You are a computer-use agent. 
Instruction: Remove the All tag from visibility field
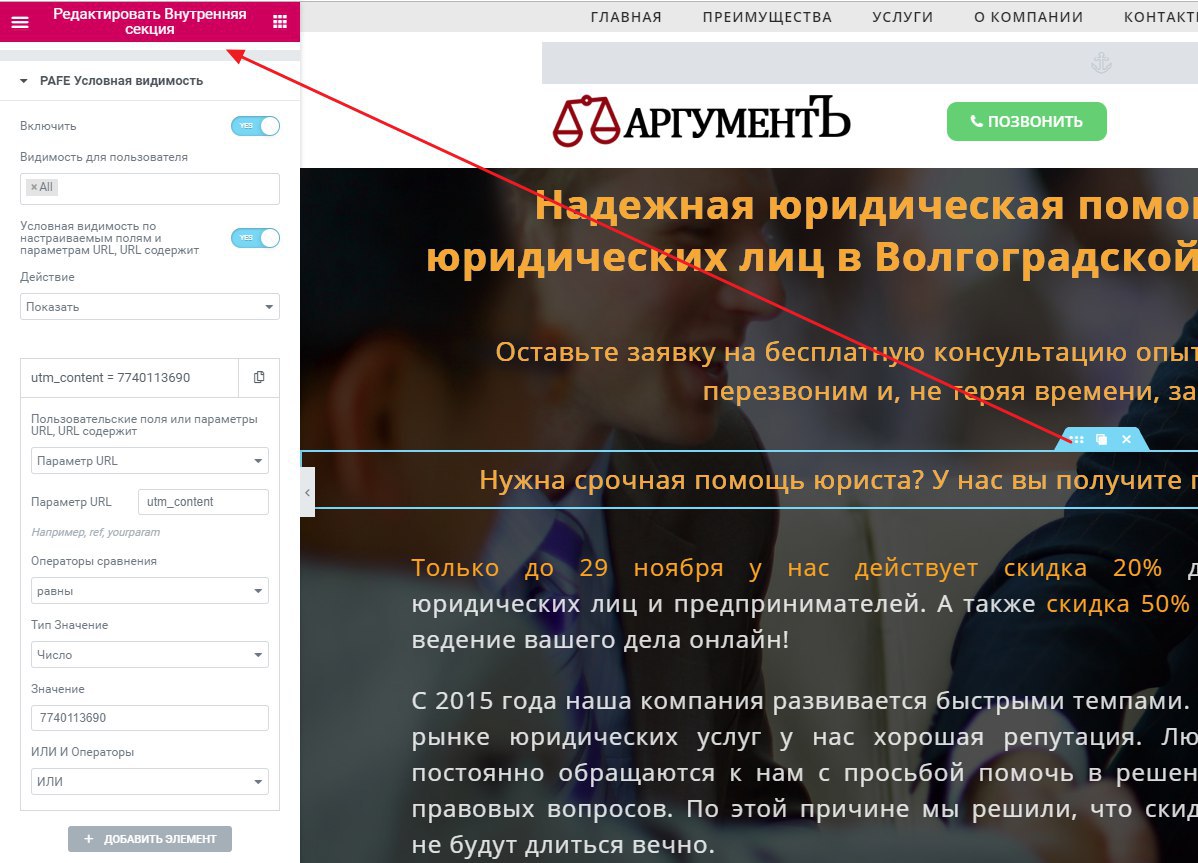pyautogui.click(x=34, y=187)
